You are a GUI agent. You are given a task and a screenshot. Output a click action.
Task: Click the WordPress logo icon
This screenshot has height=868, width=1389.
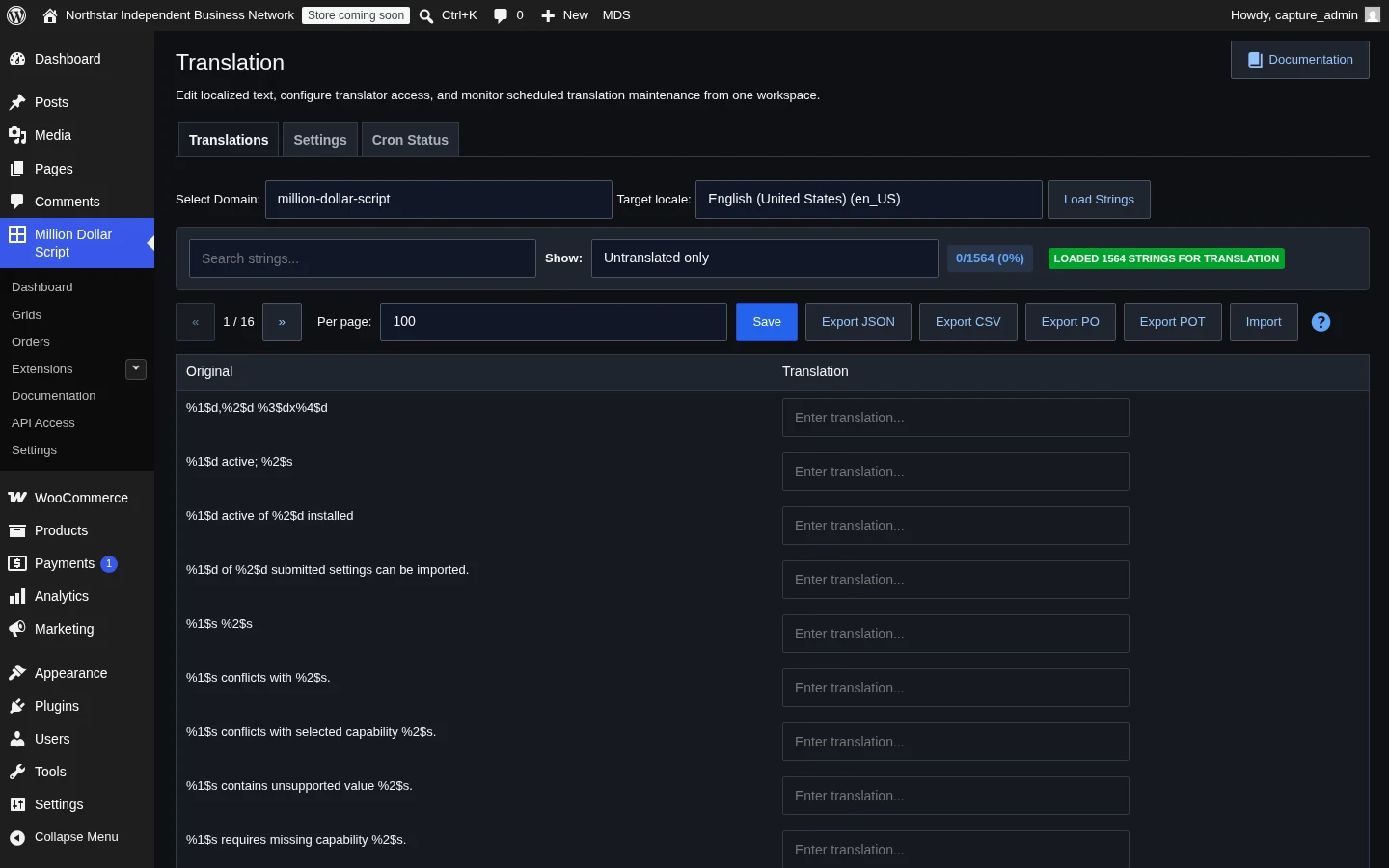tap(16, 15)
